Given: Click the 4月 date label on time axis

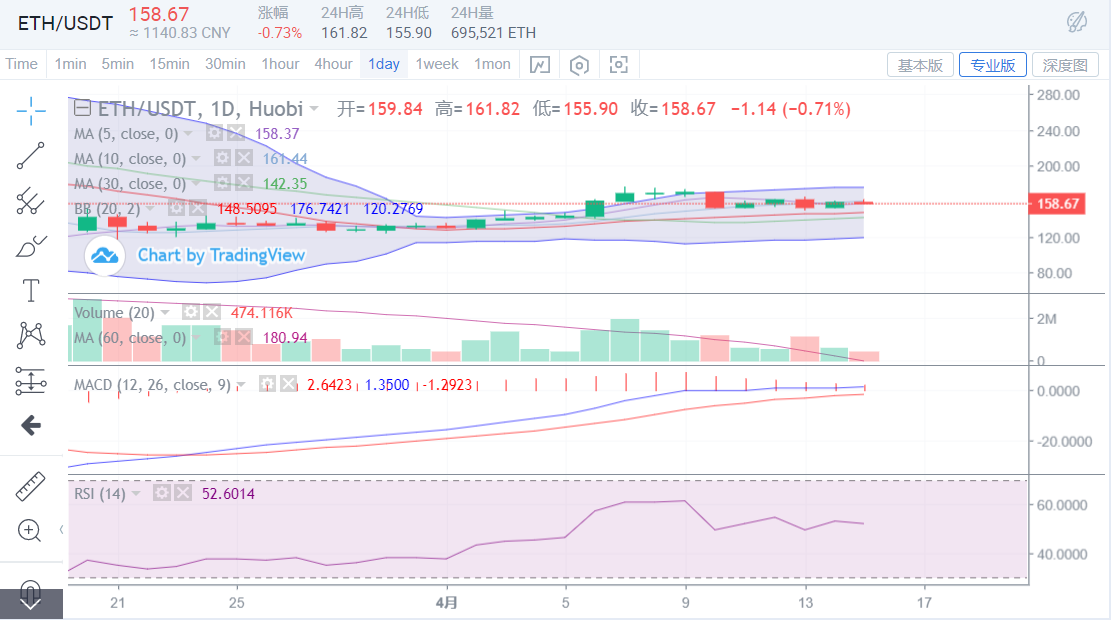Looking at the screenshot, I should tap(446, 603).
